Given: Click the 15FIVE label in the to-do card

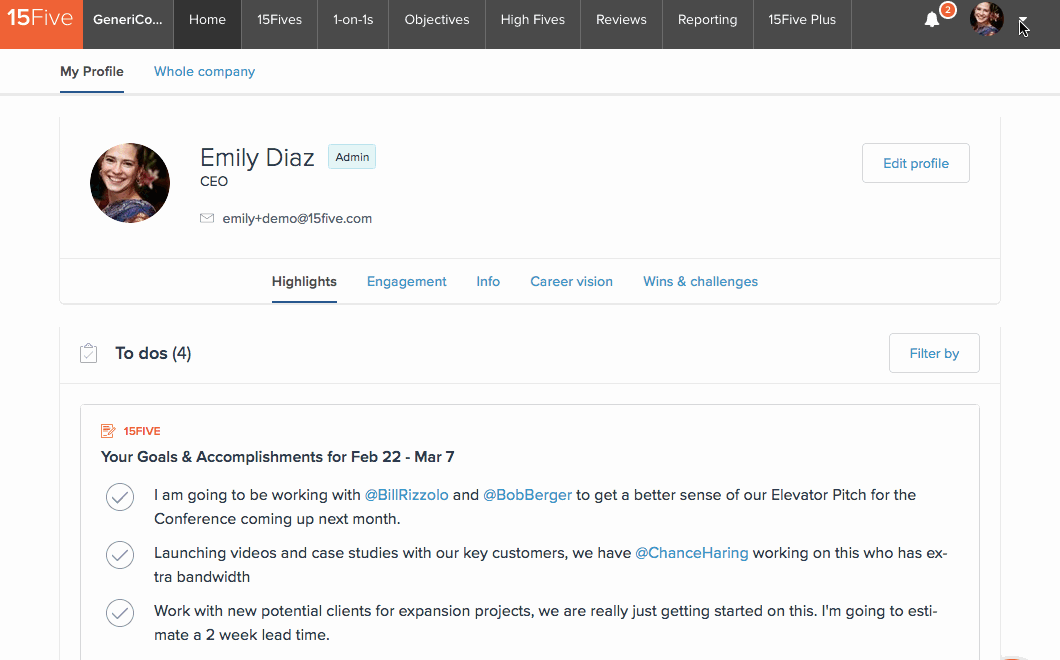Looking at the screenshot, I should [141, 431].
